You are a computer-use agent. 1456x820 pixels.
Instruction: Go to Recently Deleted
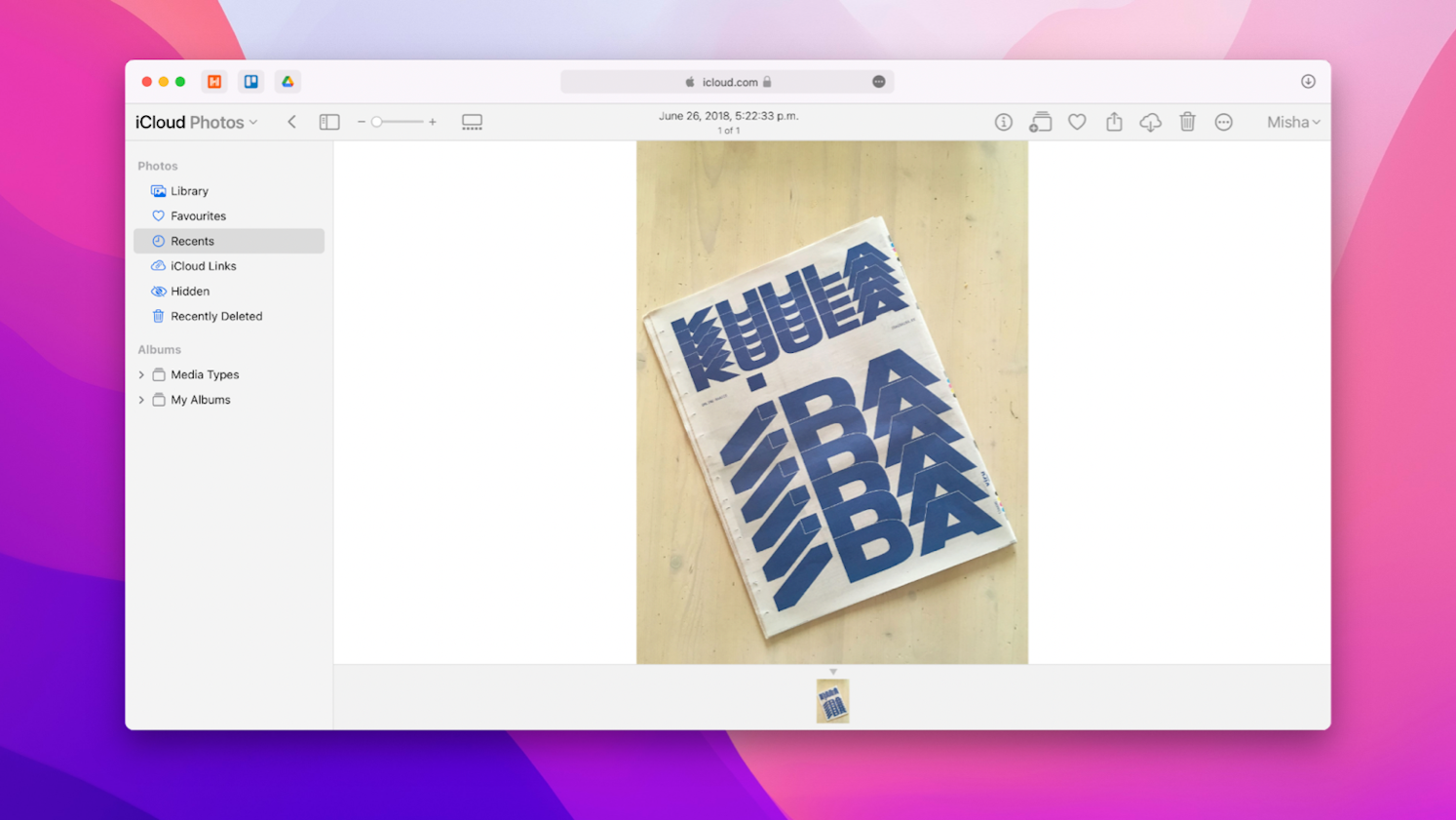click(215, 316)
